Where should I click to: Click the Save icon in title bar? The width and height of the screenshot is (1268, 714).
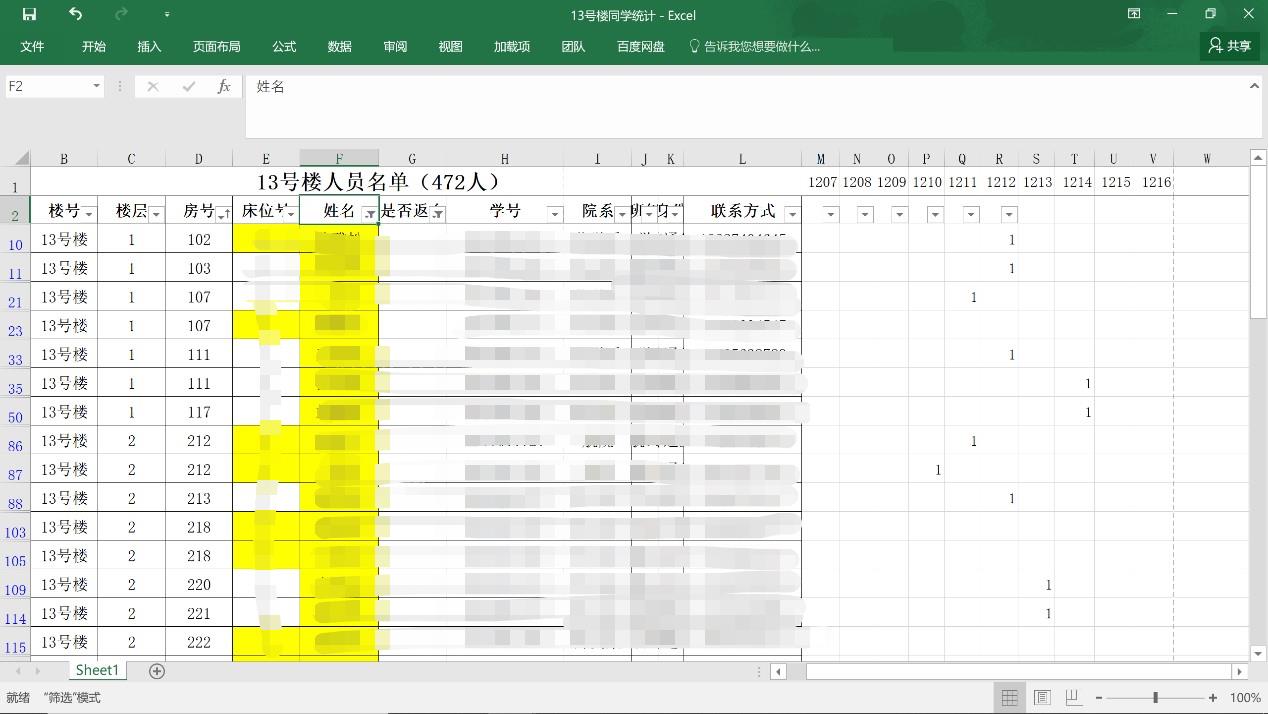(29, 14)
